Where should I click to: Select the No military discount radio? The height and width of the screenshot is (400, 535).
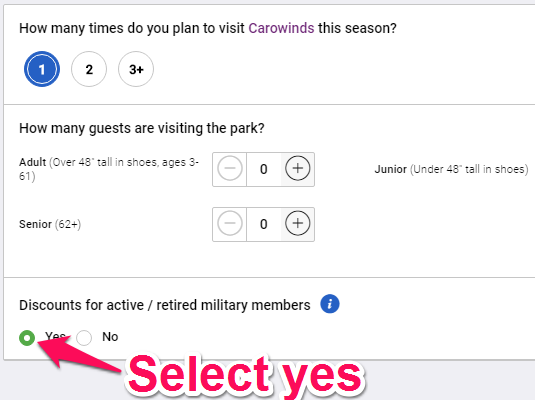84,338
